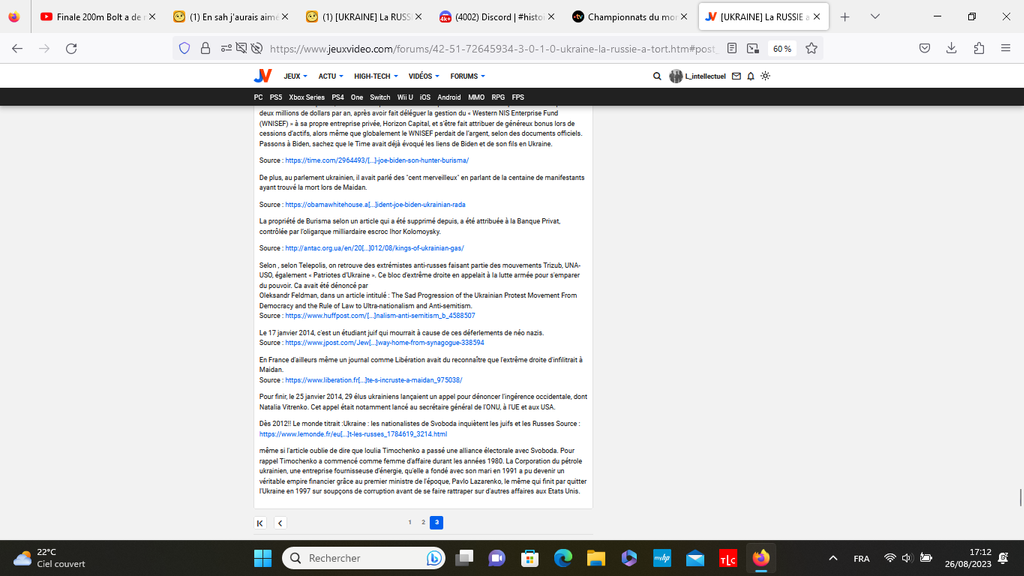Select MMO in platform bar
1024x576 pixels.
tap(476, 97)
